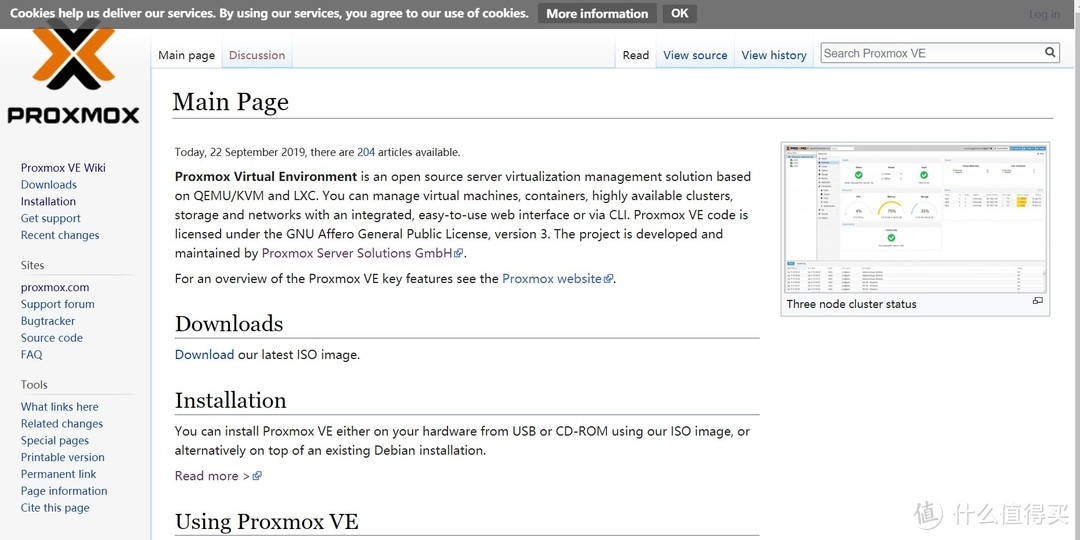Screen dimensions: 1080x540
Task: Click the 204 articles count link
Action: point(366,152)
